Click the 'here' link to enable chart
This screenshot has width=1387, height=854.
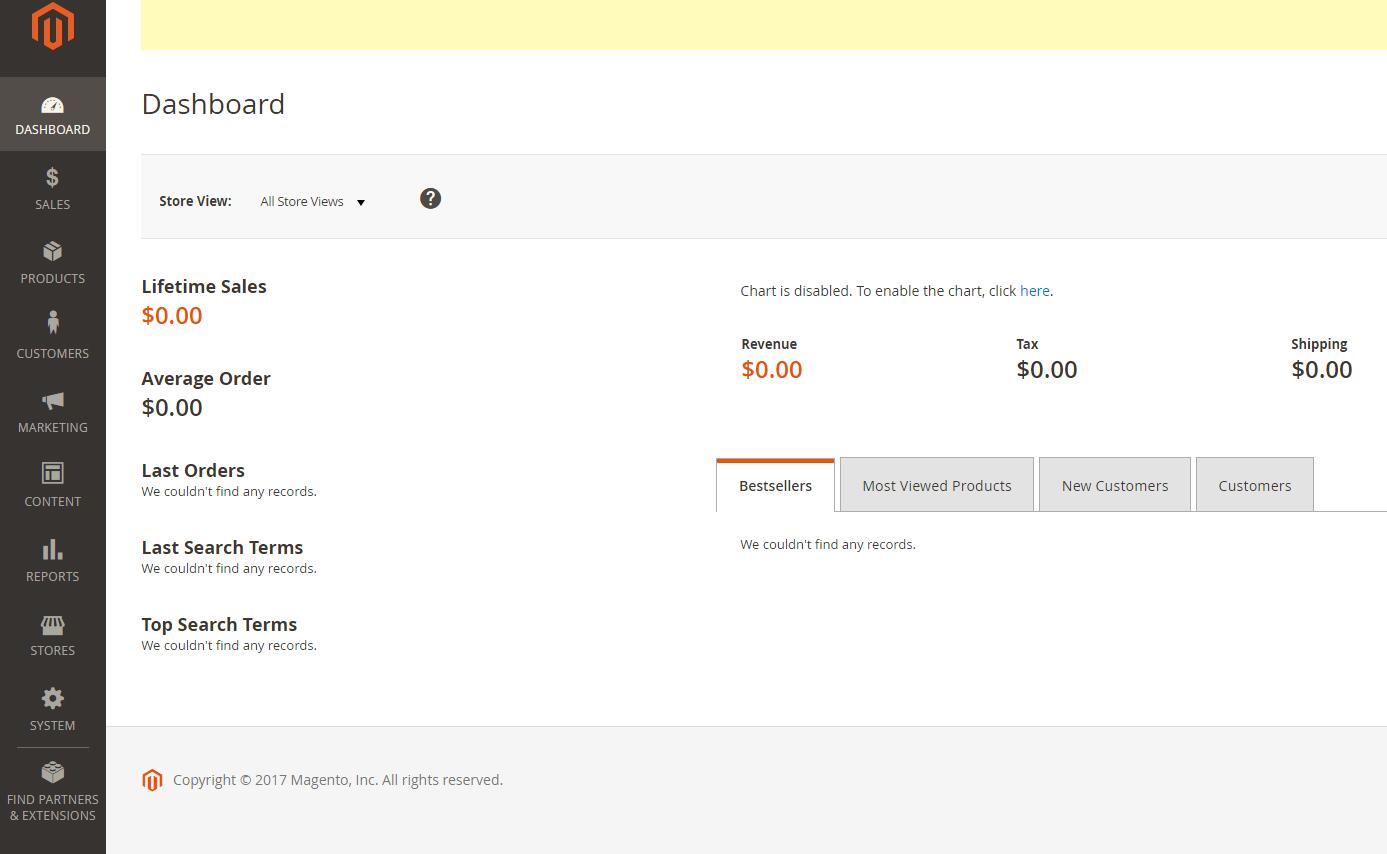coord(1035,291)
